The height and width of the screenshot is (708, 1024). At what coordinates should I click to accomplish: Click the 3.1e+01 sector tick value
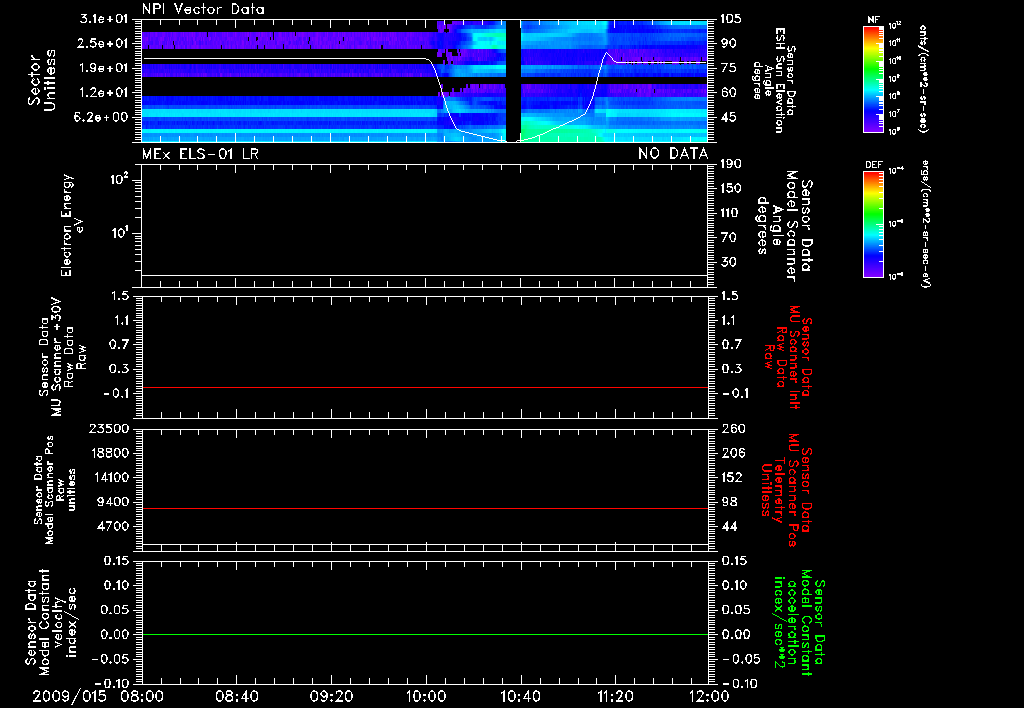point(105,19)
